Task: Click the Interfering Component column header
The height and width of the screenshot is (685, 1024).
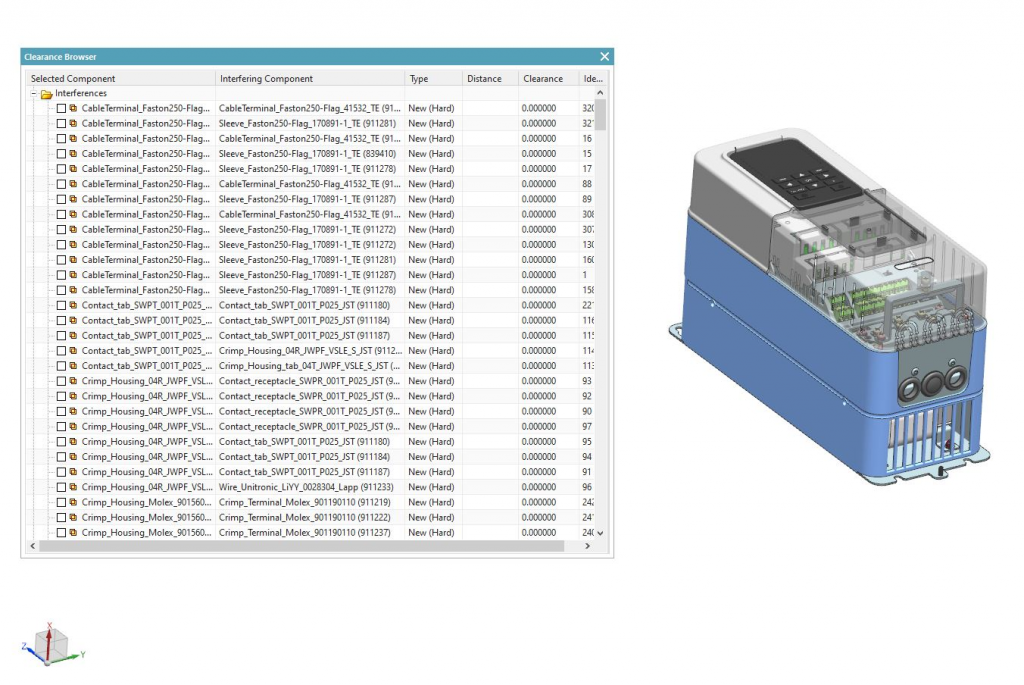Action: pos(308,78)
